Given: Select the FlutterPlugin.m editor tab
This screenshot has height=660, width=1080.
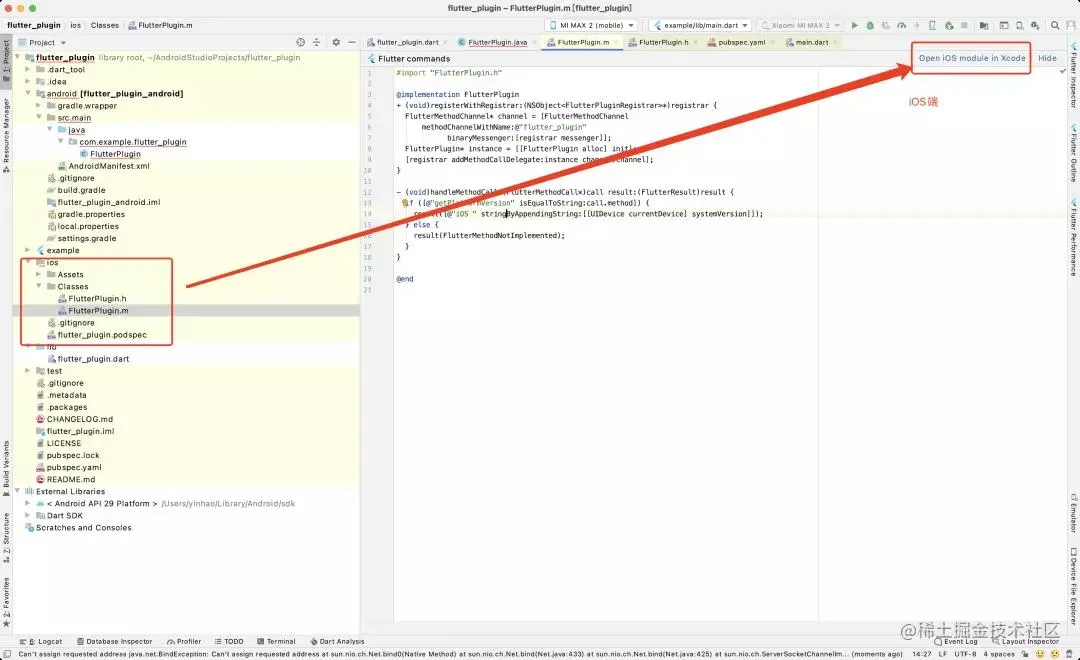Looking at the screenshot, I should 583,42.
